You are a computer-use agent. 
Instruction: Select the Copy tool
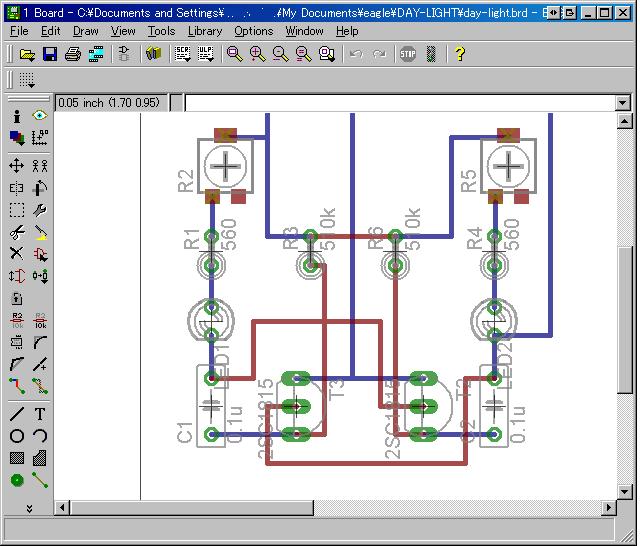point(40,166)
